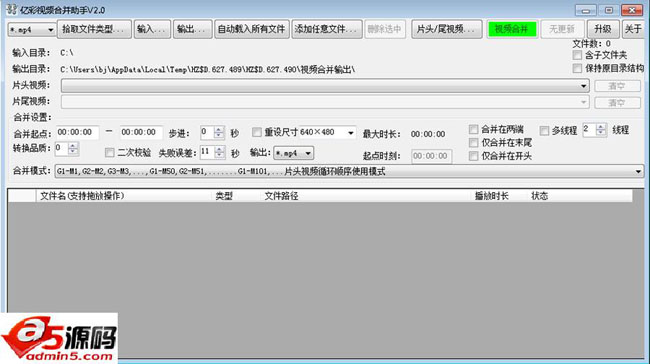The width and height of the screenshot is (650, 364).
Task: Open the 640×480 size dropdown
Action: 351,133
